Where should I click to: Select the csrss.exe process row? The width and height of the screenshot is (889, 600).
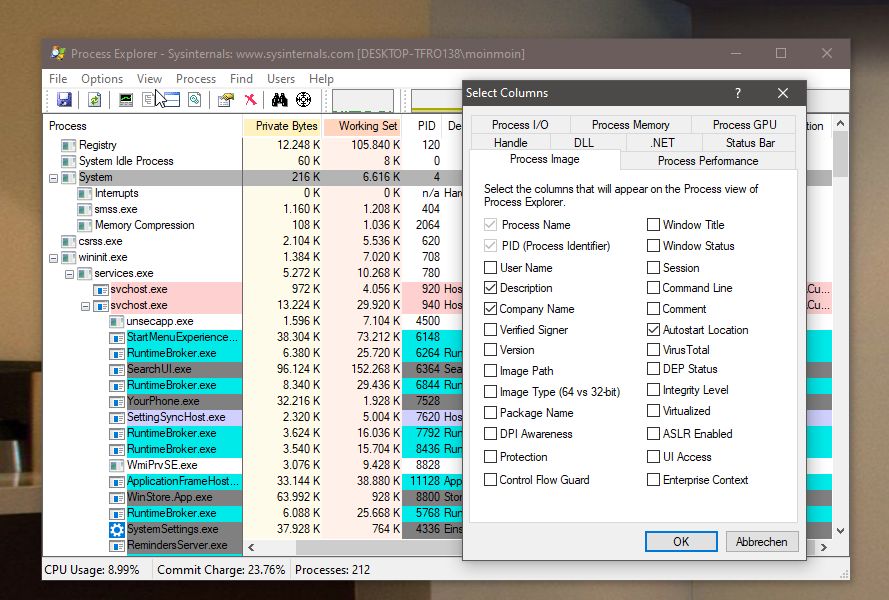point(100,241)
